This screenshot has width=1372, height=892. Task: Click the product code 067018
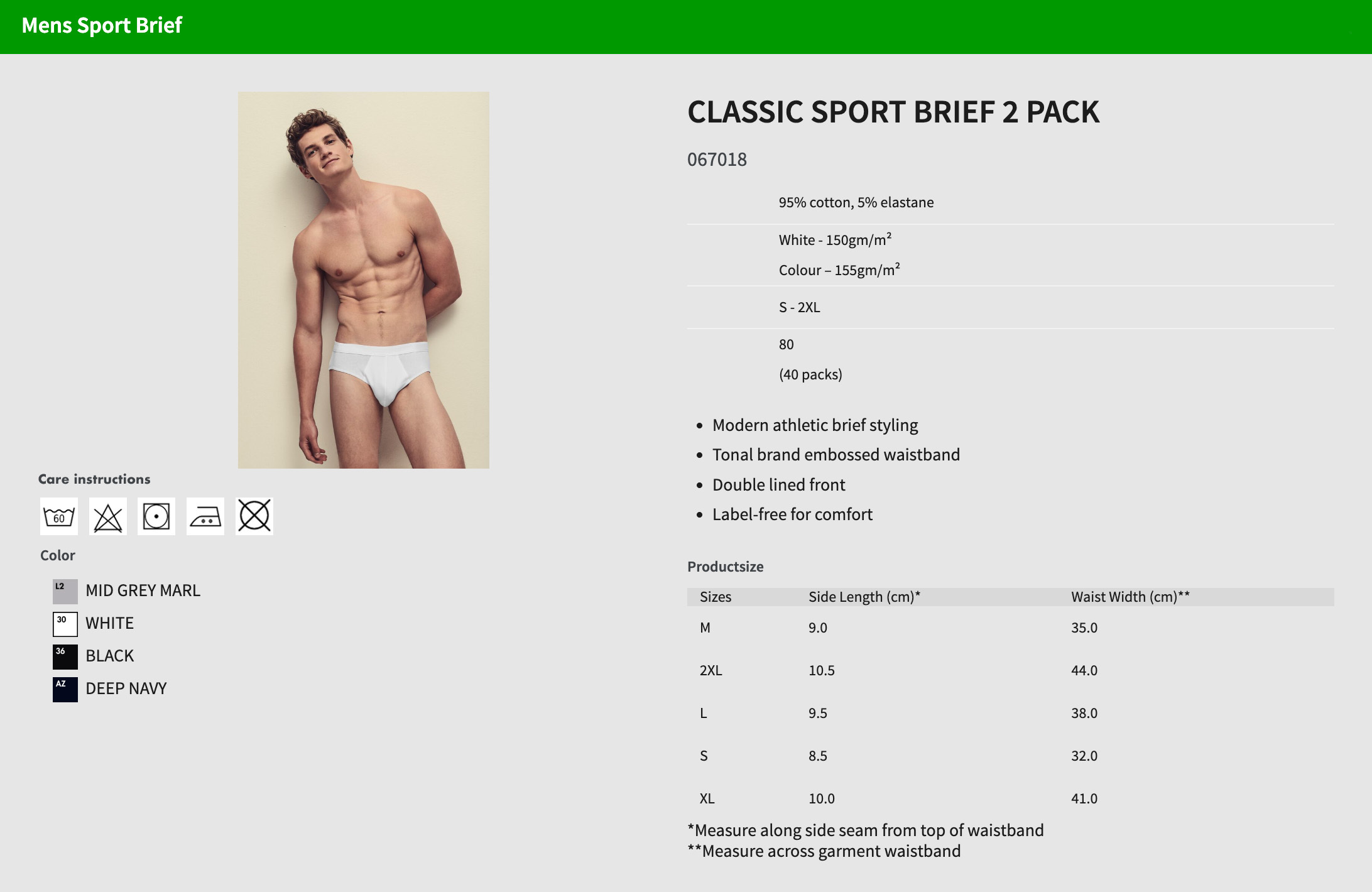click(717, 160)
